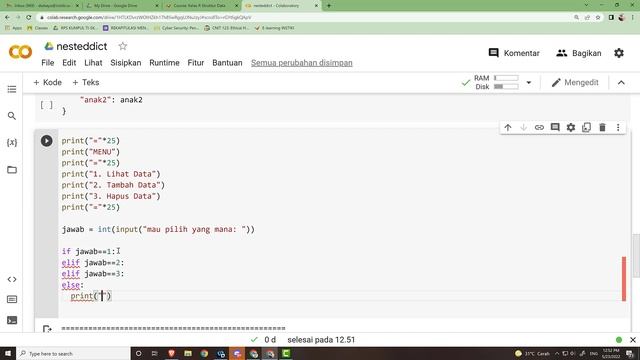Click the notebook title nesteddict

coord(82,46)
